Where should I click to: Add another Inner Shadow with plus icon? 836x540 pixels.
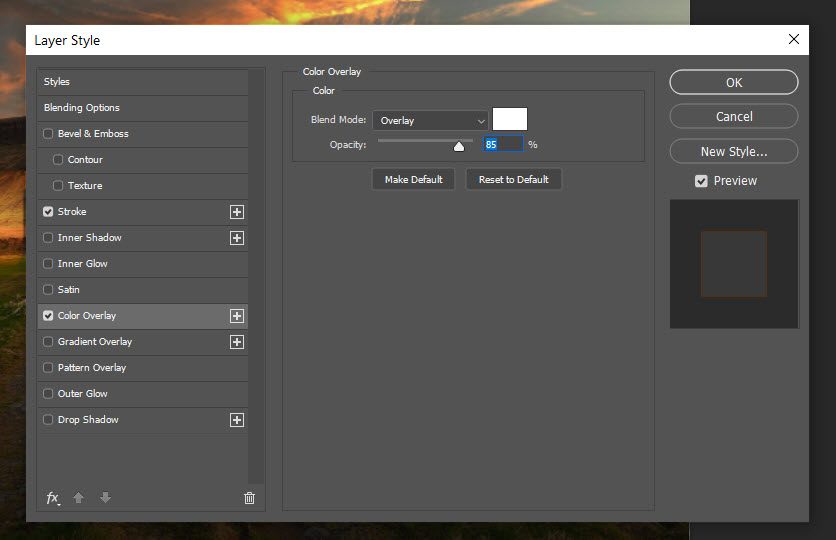coord(237,238)
